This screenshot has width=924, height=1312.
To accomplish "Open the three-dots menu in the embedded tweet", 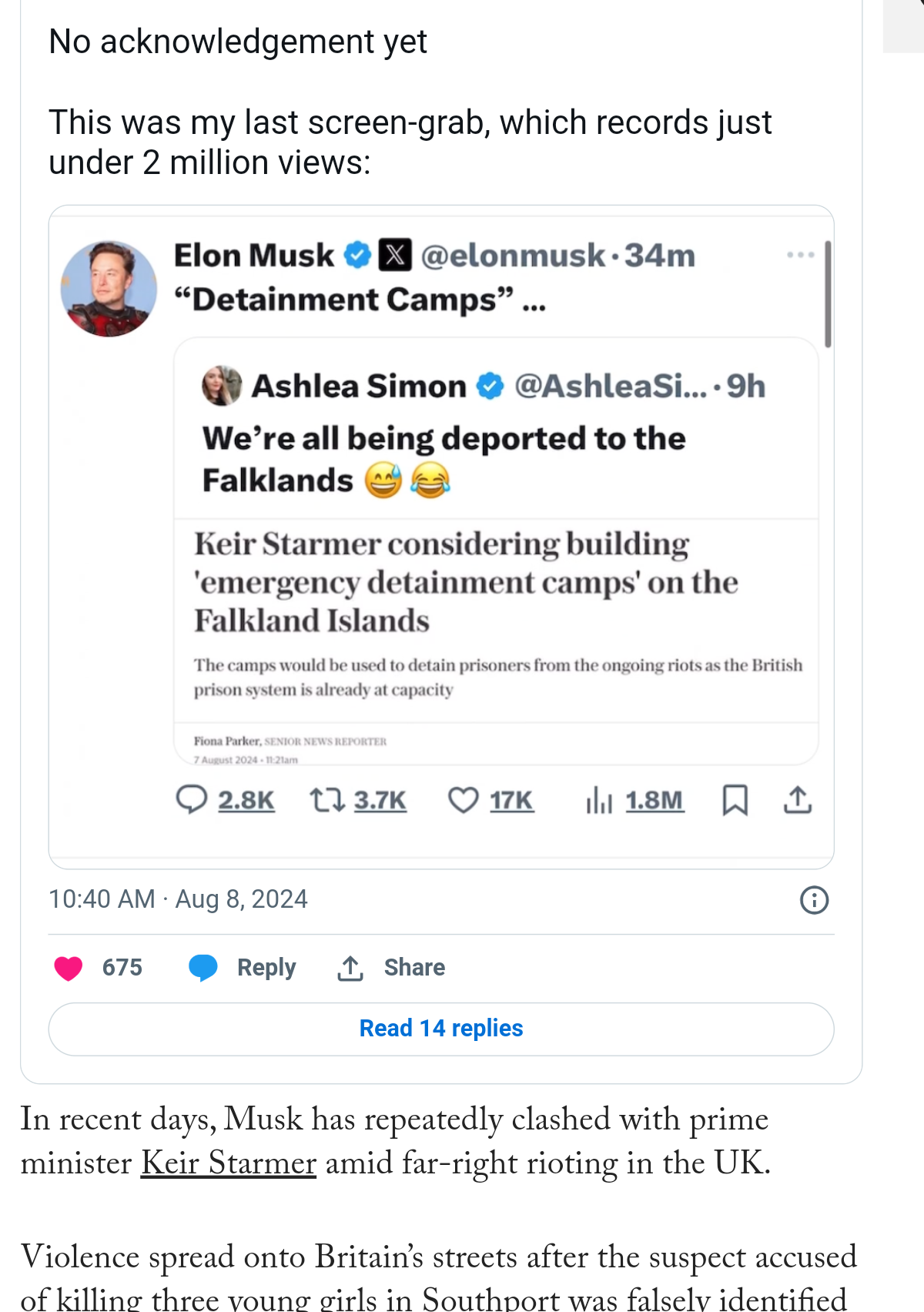I will click(800, 255).
